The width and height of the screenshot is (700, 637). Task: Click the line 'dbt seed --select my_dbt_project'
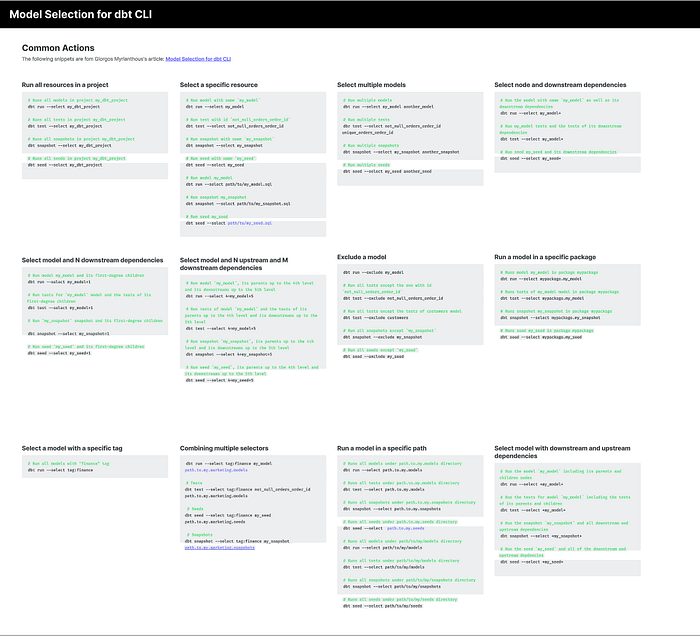65,165
